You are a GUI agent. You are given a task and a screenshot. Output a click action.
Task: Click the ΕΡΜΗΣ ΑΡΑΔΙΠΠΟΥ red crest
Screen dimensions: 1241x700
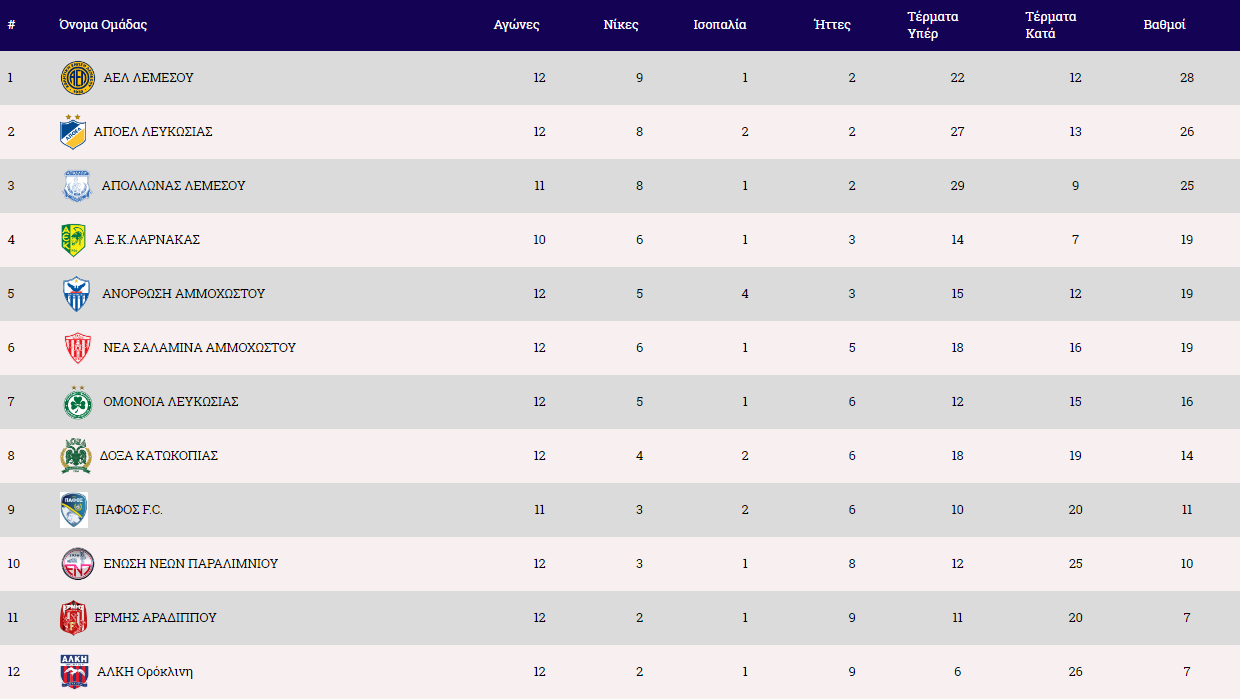tap(73, 618)
